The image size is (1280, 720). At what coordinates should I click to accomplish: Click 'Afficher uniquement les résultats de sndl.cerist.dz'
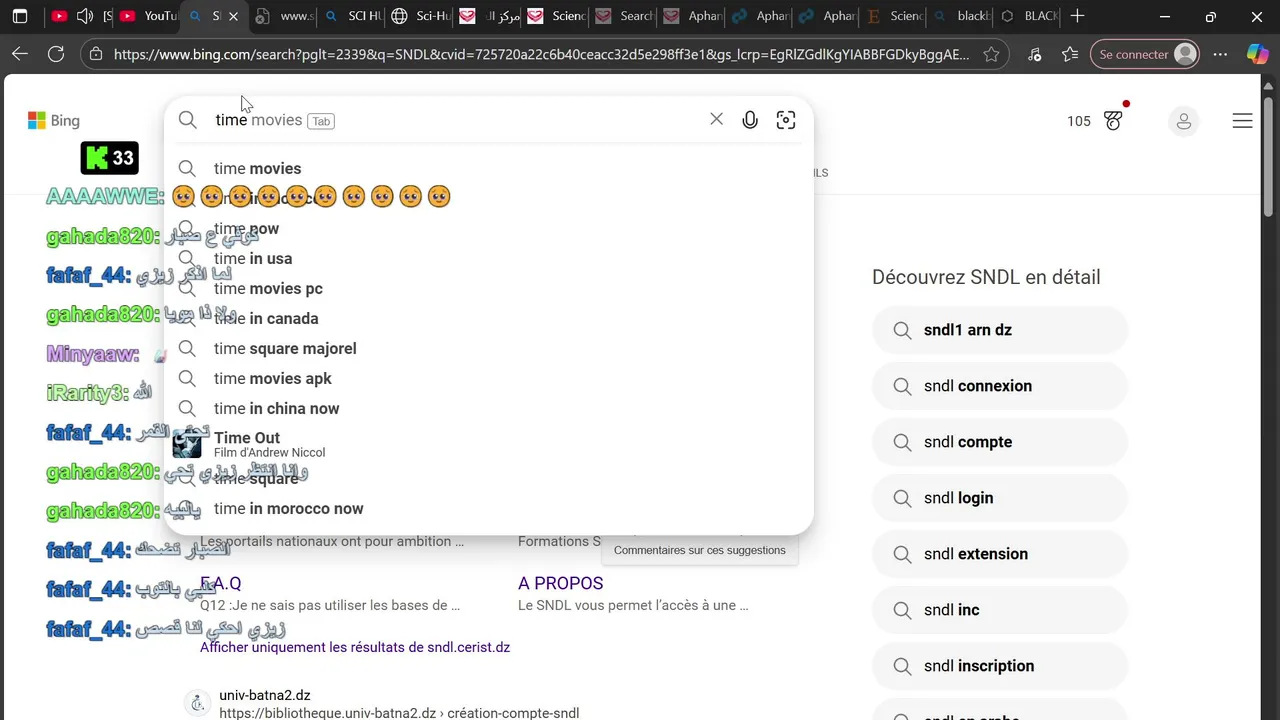(355, 647)
